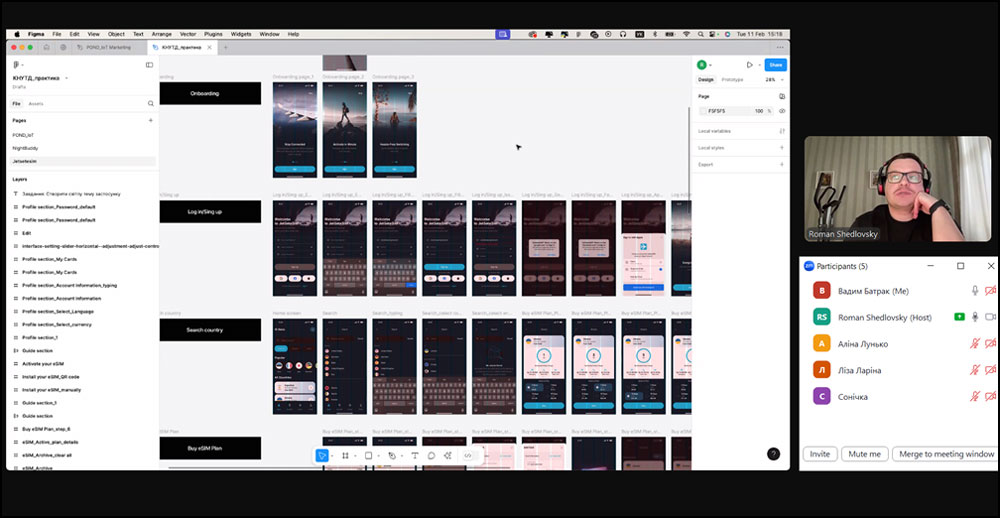Open the Figma main menu dropdown

(18, 65)
